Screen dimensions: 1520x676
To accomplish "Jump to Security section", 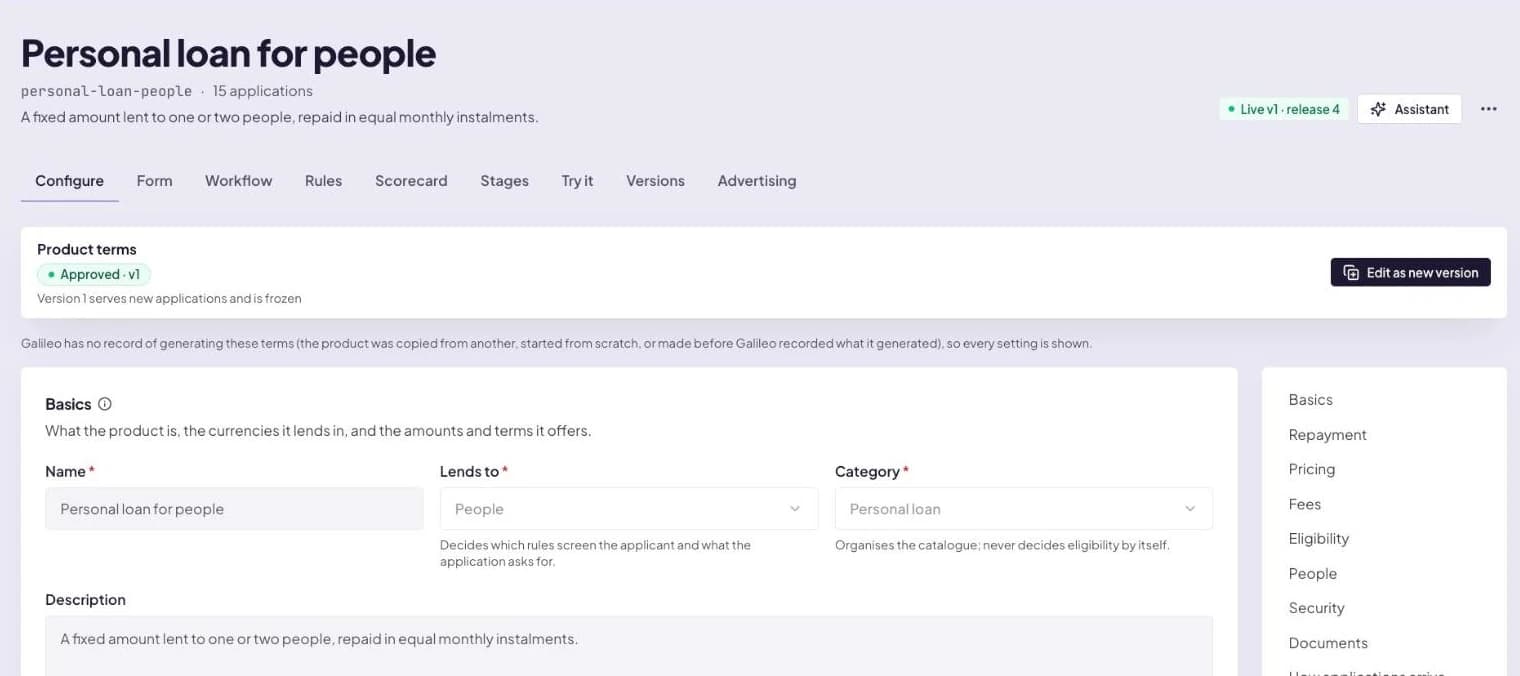I will pyautogui.click(x=1316, y=608).
